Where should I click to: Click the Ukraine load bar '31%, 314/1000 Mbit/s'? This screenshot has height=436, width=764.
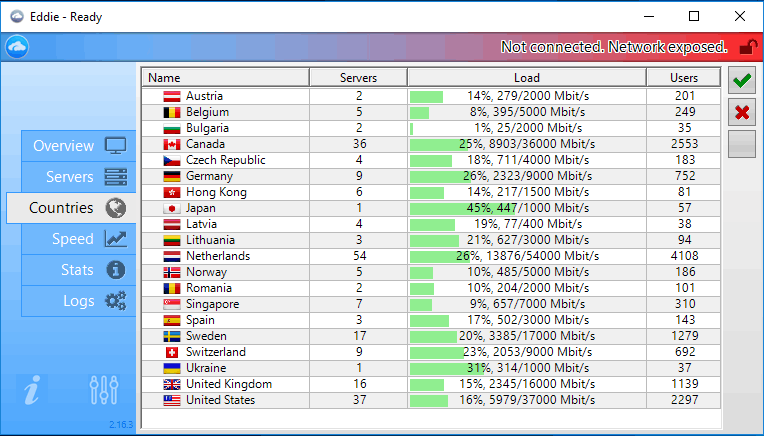point(527,368)
